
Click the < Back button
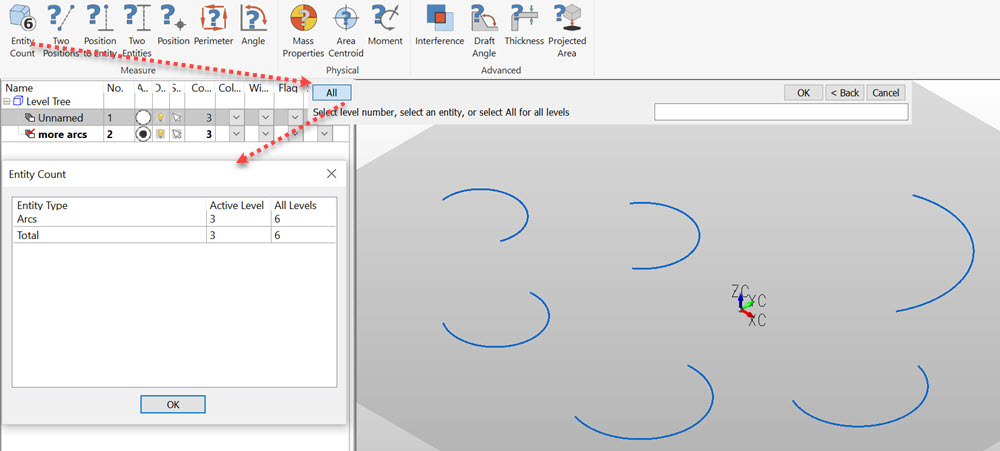pyautogui.click(x=845, y=93)
